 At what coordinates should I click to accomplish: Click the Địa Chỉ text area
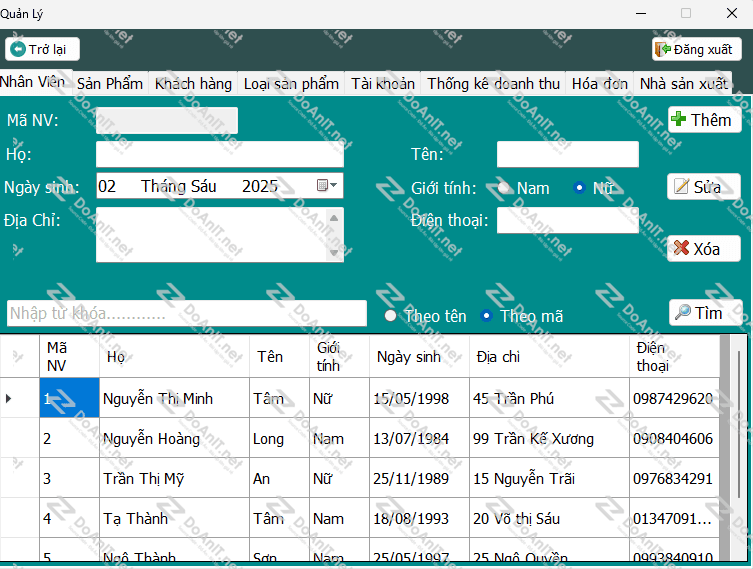pos(211,234)
